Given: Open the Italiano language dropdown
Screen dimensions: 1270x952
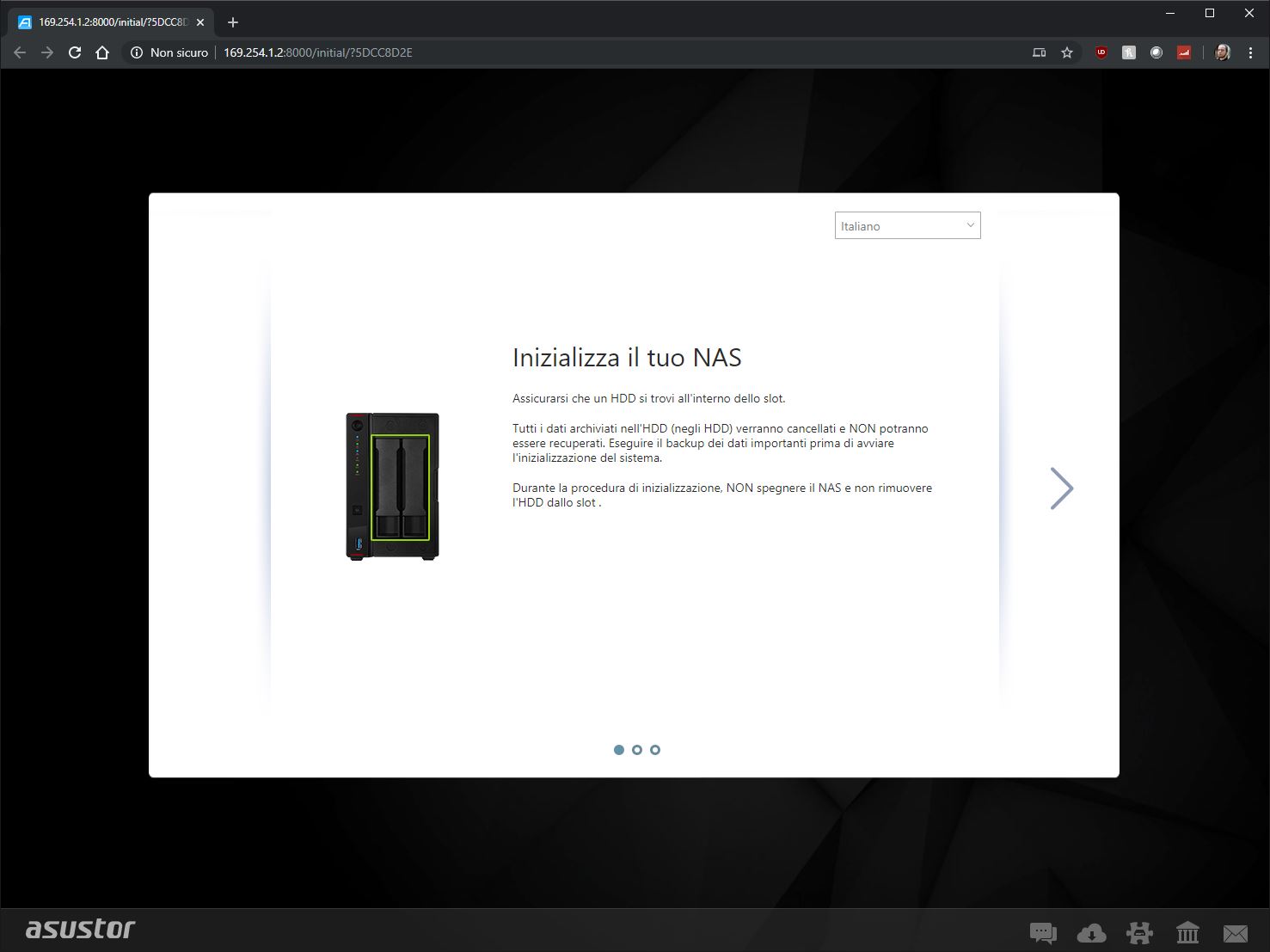Looking at the screenshot, I should [907, 226].
